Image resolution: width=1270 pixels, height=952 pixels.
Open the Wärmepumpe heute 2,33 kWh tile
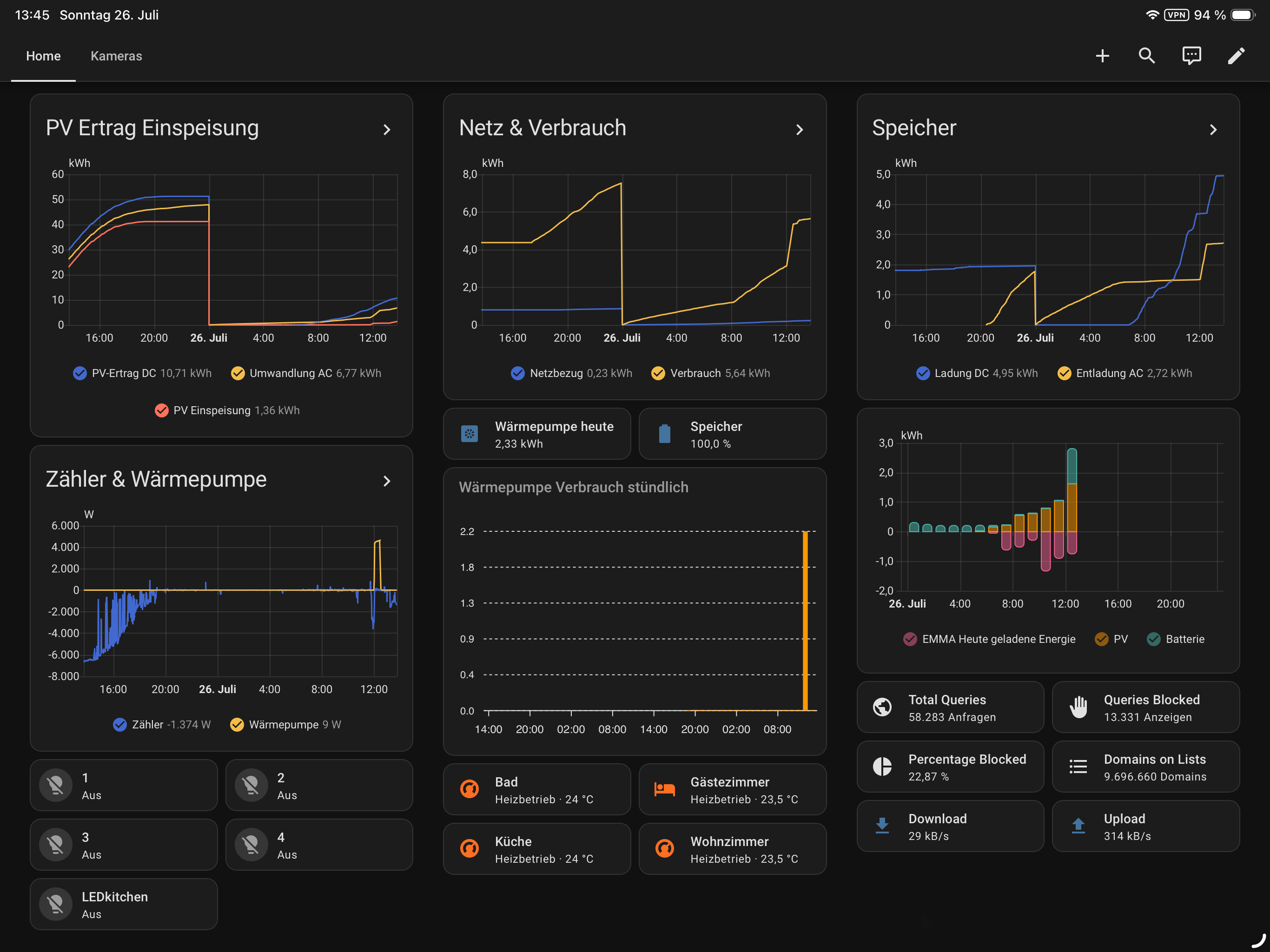pyautogui.click(x=537, y=434)
